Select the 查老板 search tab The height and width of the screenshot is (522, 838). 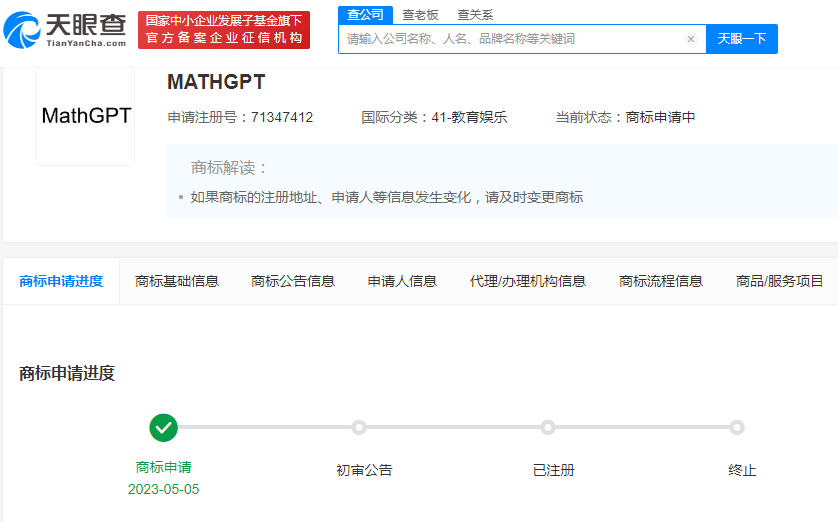coord(421,15)
